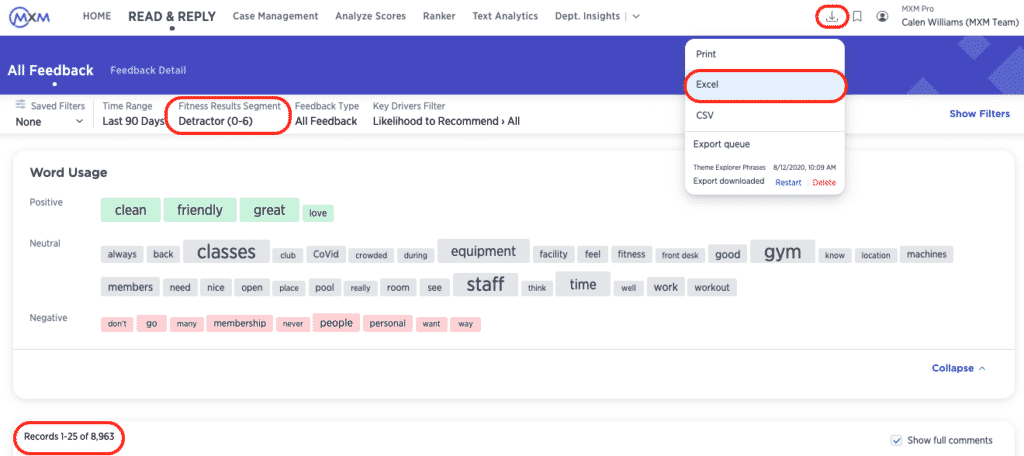Click the Saved Filters sliders icon
The height and width of the screenshot is (456, 1024).
(x=21, y=105)
